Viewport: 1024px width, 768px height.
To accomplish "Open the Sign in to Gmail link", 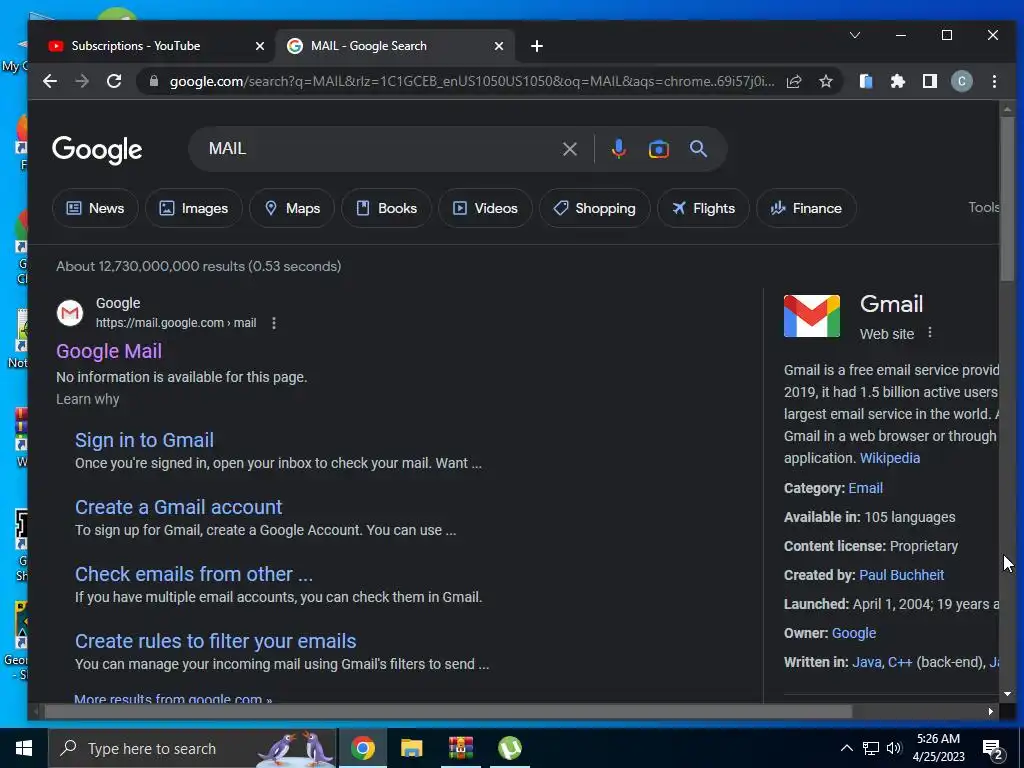I will (144, 440).
